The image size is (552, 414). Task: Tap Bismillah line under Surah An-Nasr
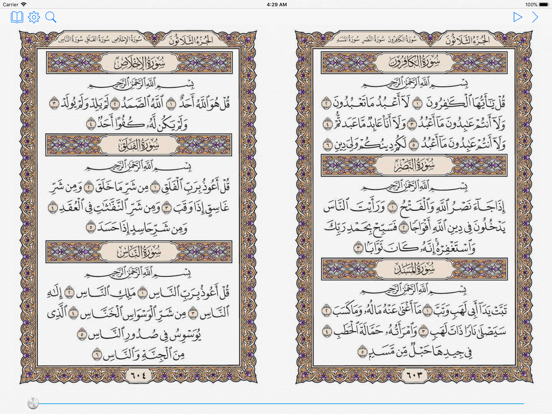(414, 187)
